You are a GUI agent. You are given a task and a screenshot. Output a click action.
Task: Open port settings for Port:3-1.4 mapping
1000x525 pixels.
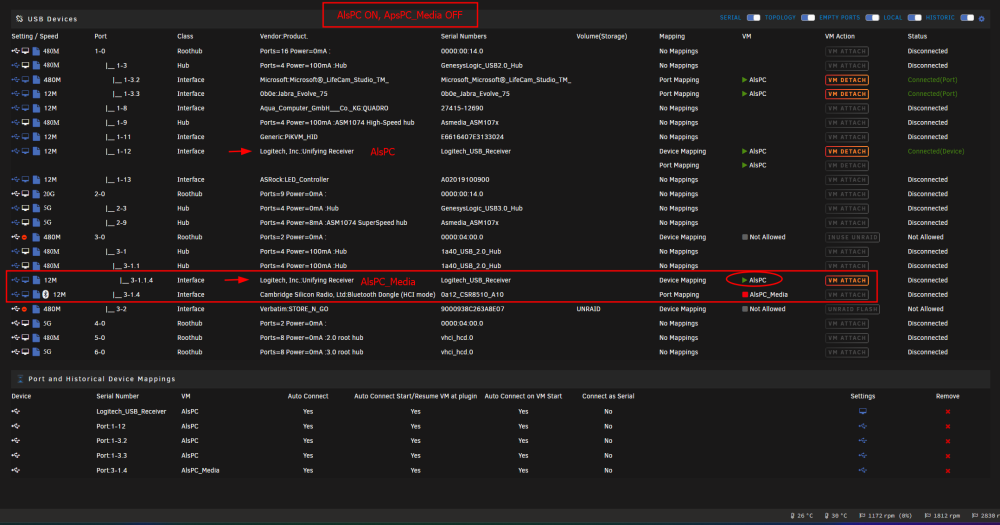click(863, 470)
